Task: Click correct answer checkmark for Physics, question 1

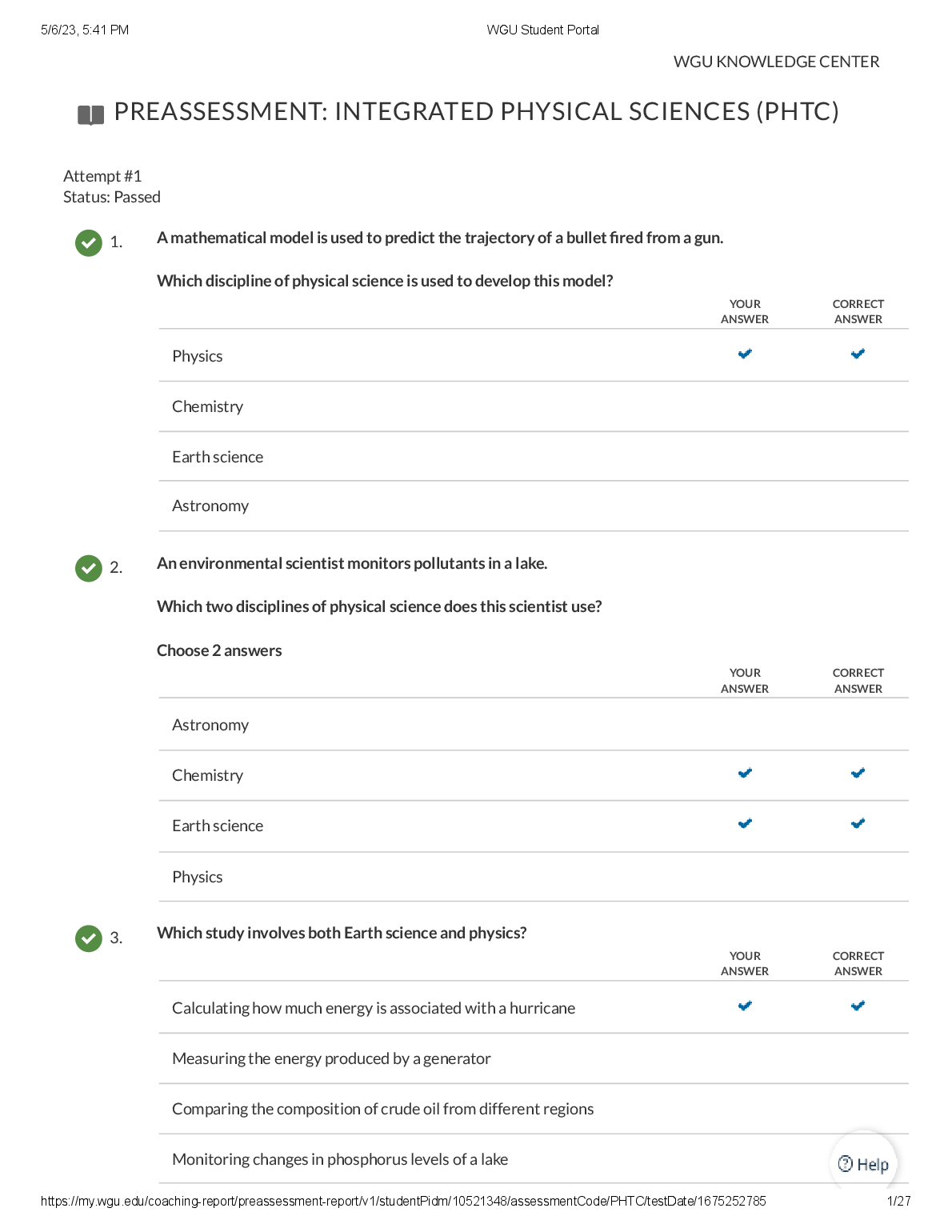Action: (858, 354)
